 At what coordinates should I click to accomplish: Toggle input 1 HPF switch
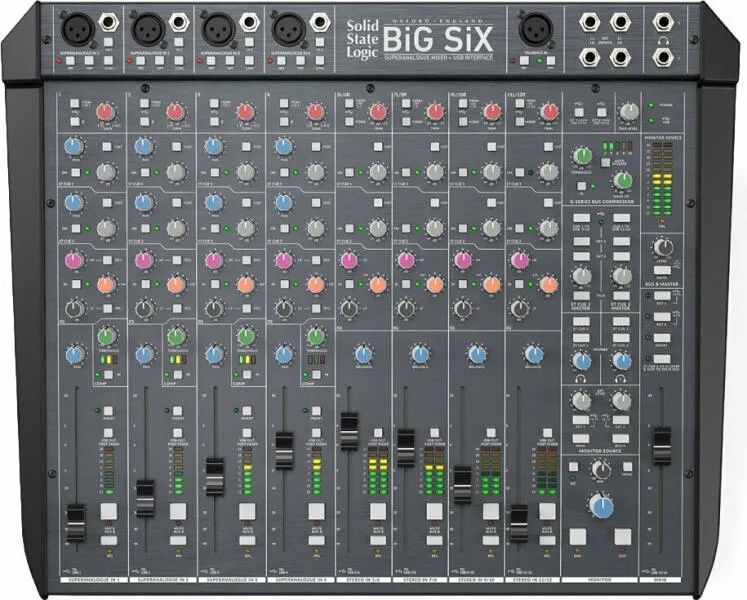[x=89, y=61]
